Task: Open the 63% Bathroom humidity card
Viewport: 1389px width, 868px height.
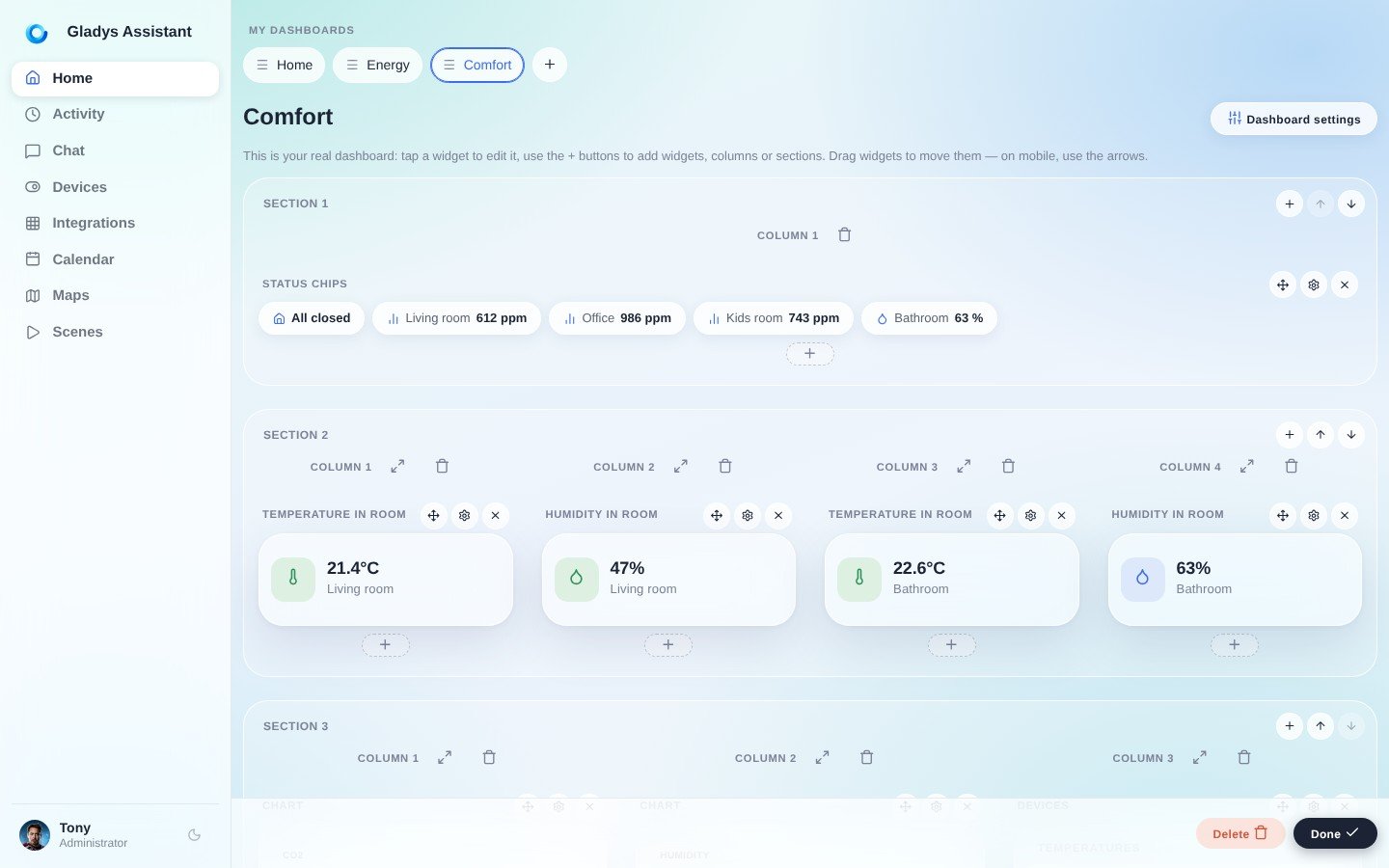Action: click(x=1235, y=580)
